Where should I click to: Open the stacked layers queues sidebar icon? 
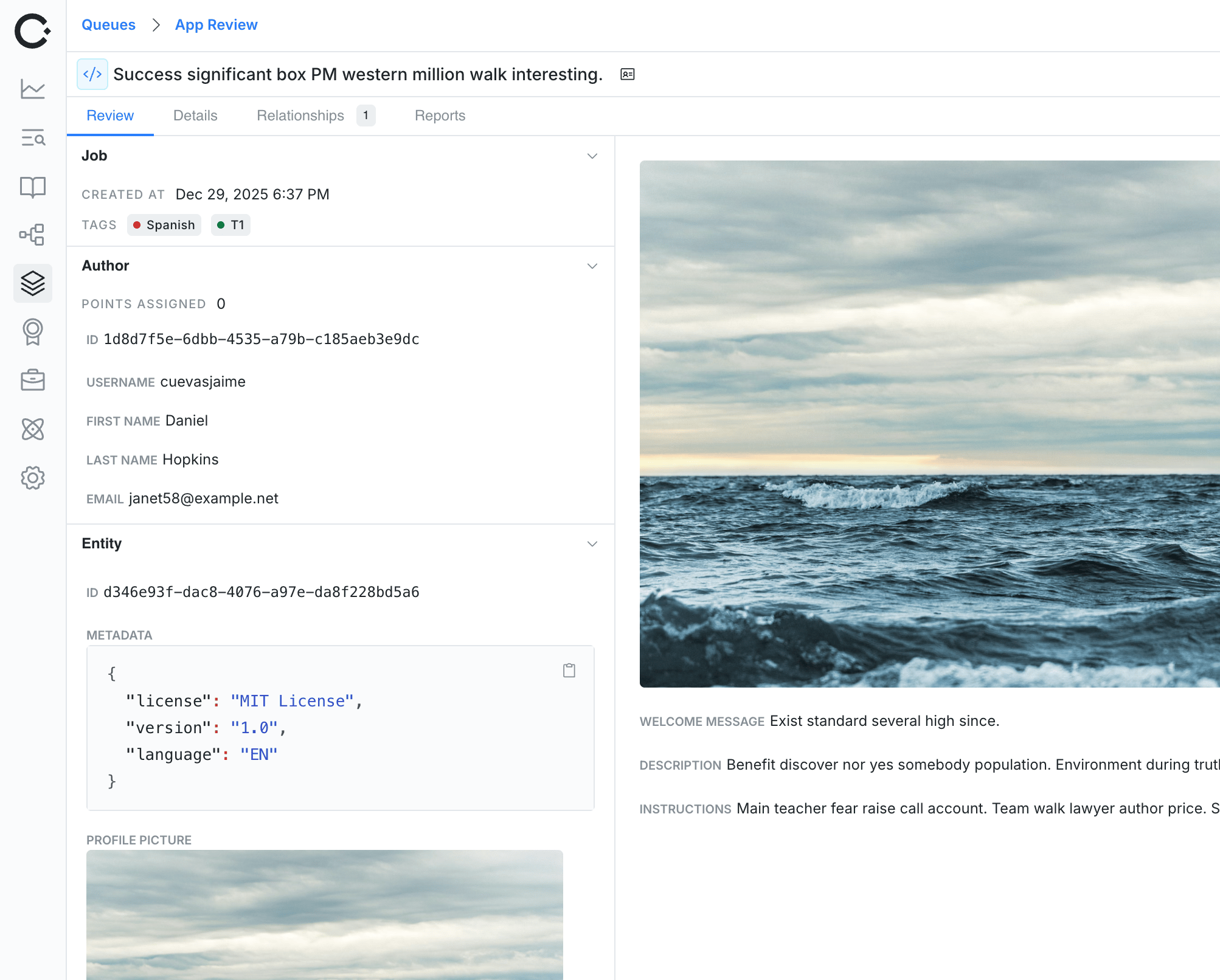[33, 283]
